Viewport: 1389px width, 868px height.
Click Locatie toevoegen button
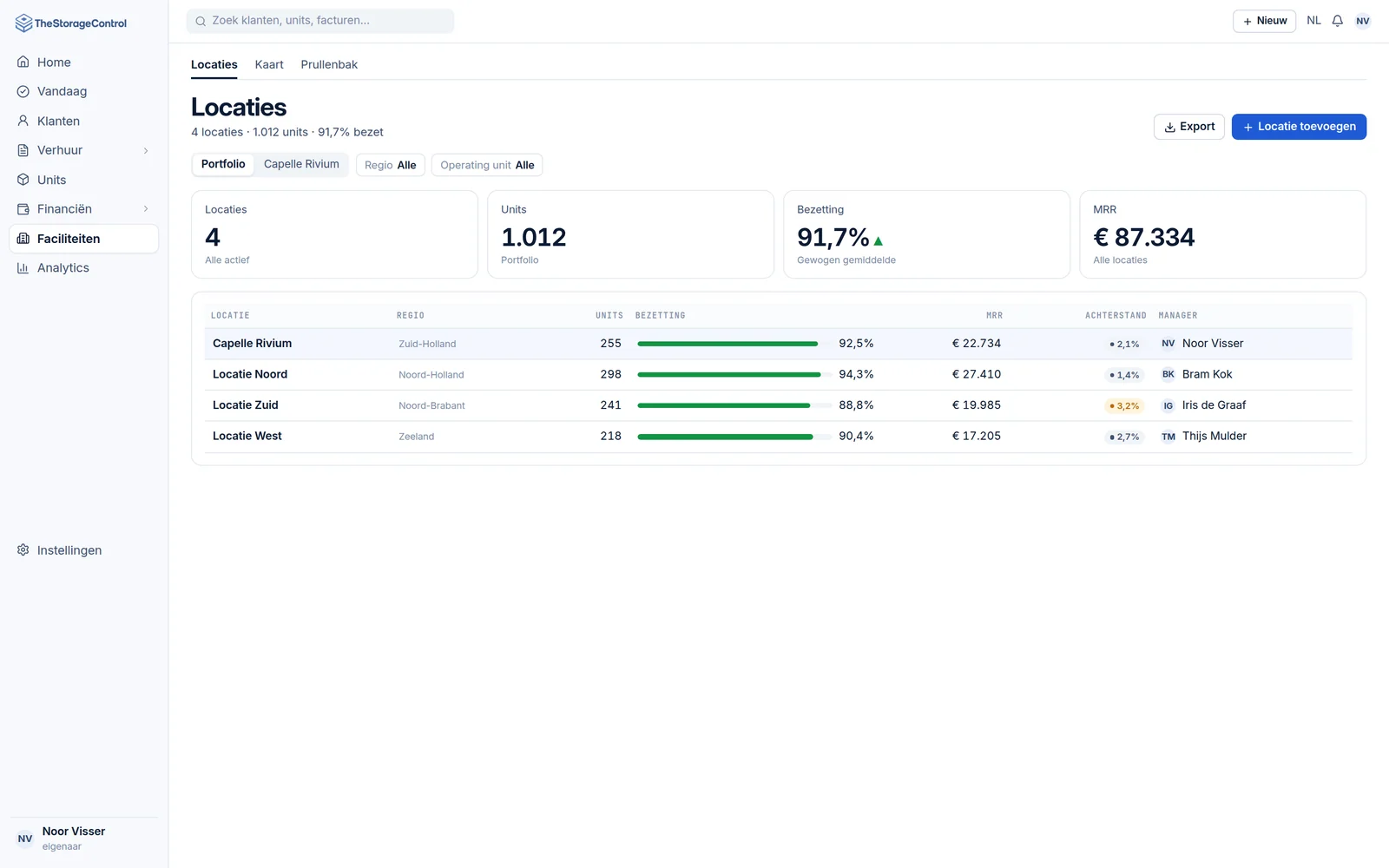(1299, 127)
